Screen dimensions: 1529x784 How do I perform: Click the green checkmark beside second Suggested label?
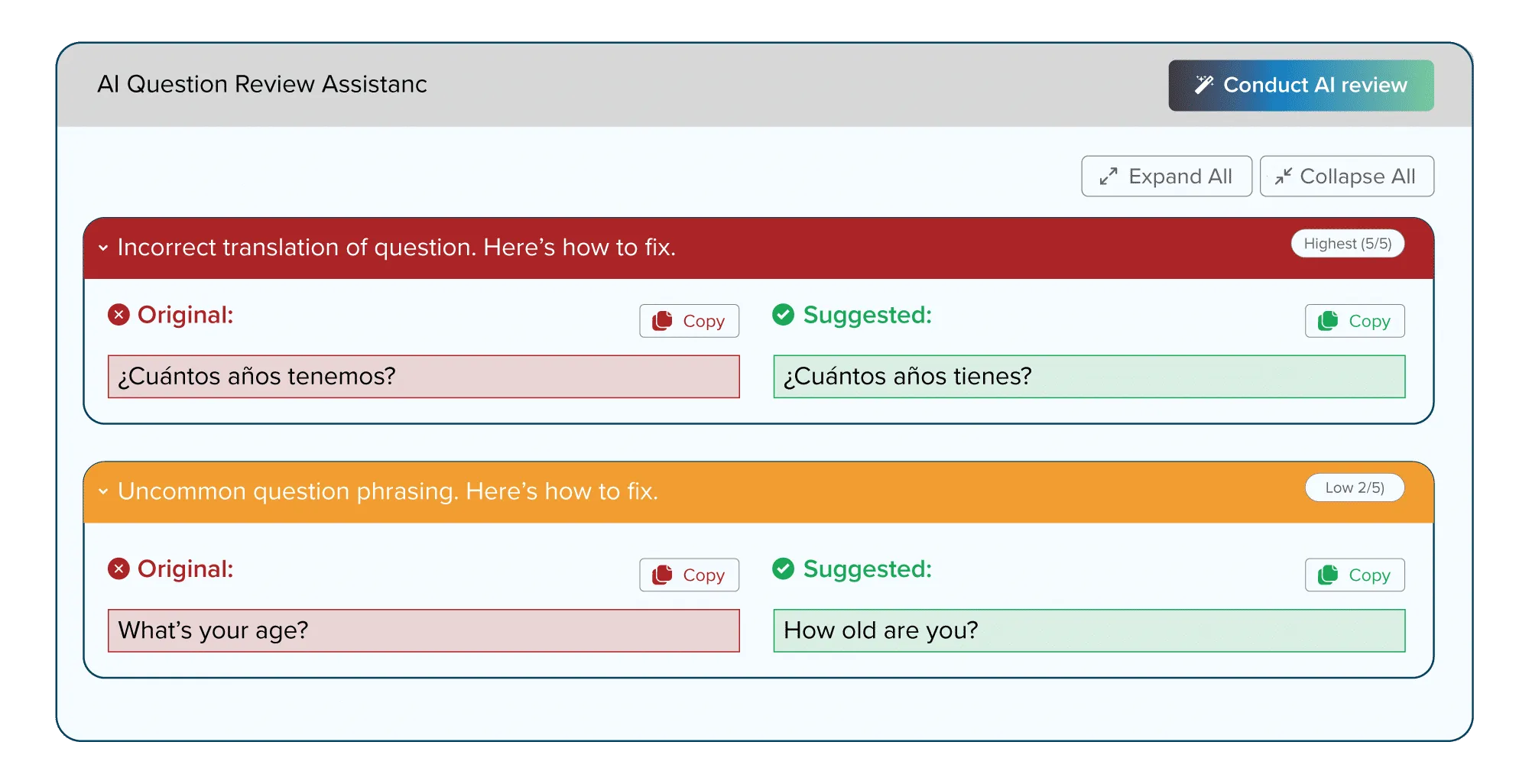782,568
